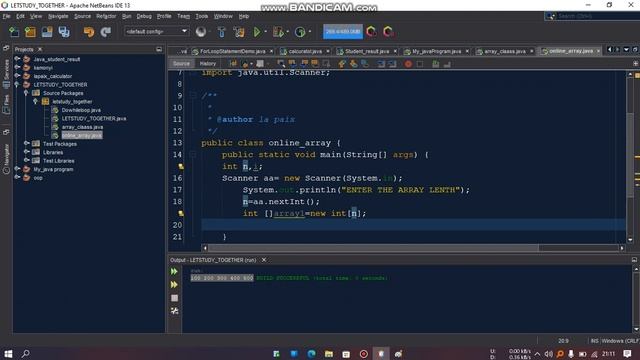Click the Stop Macro Recording square icon

tap(420, 64)
